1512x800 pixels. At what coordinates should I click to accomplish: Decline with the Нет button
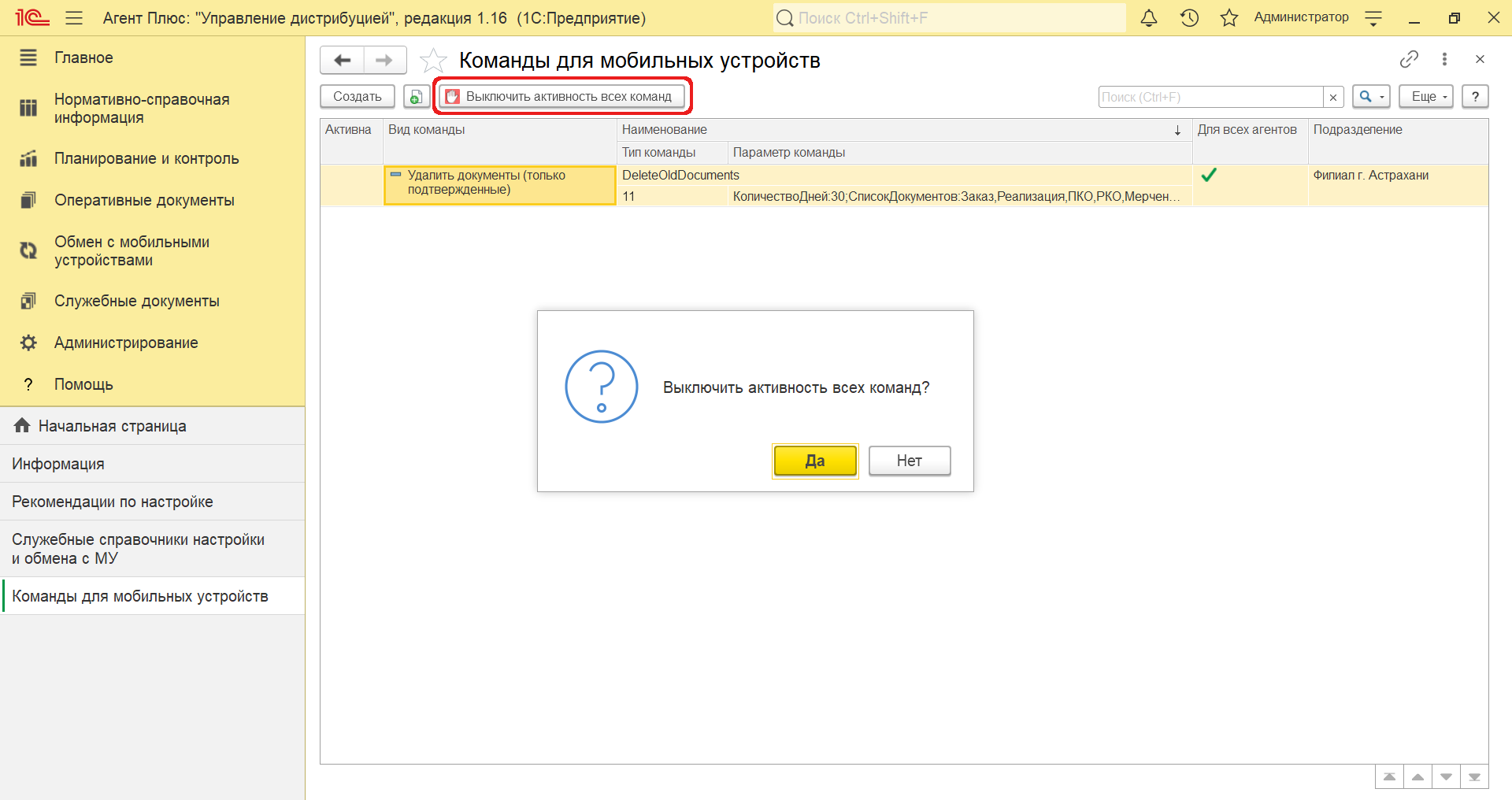pyautogui.click(x=909, y=461)
